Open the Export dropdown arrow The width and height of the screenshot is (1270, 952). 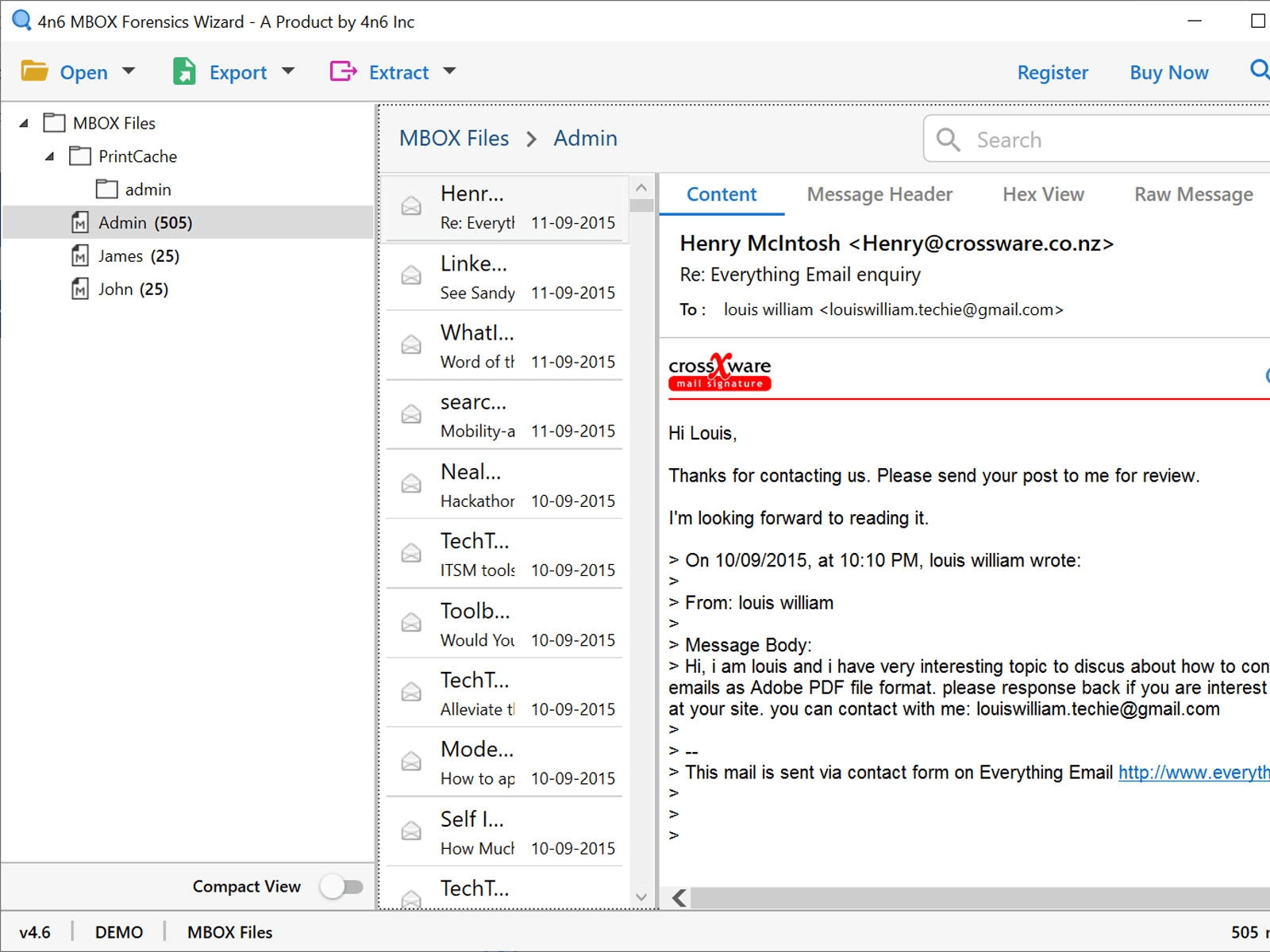288,71
